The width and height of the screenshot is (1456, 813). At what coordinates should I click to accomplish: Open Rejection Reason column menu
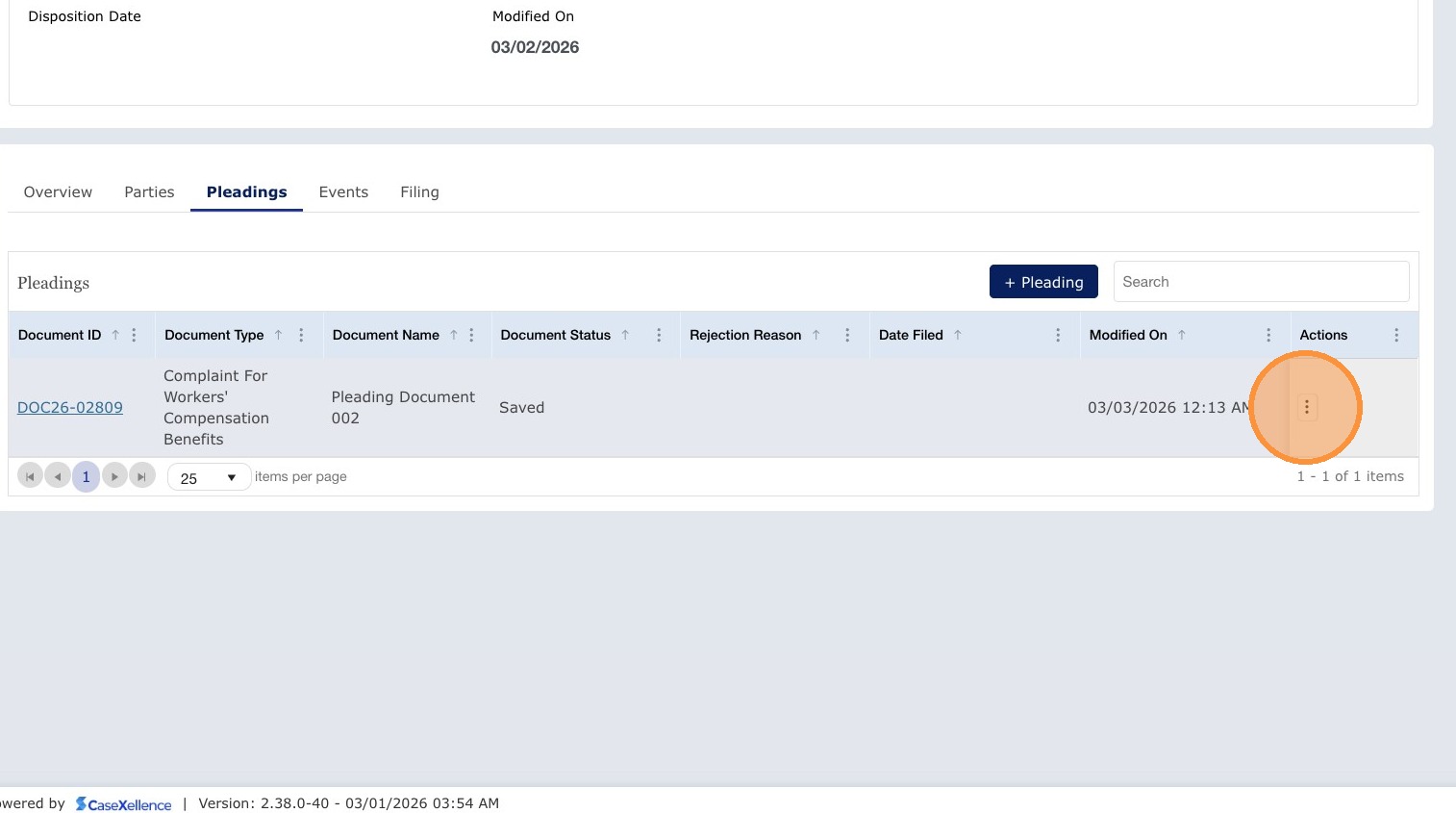(847, 335)
